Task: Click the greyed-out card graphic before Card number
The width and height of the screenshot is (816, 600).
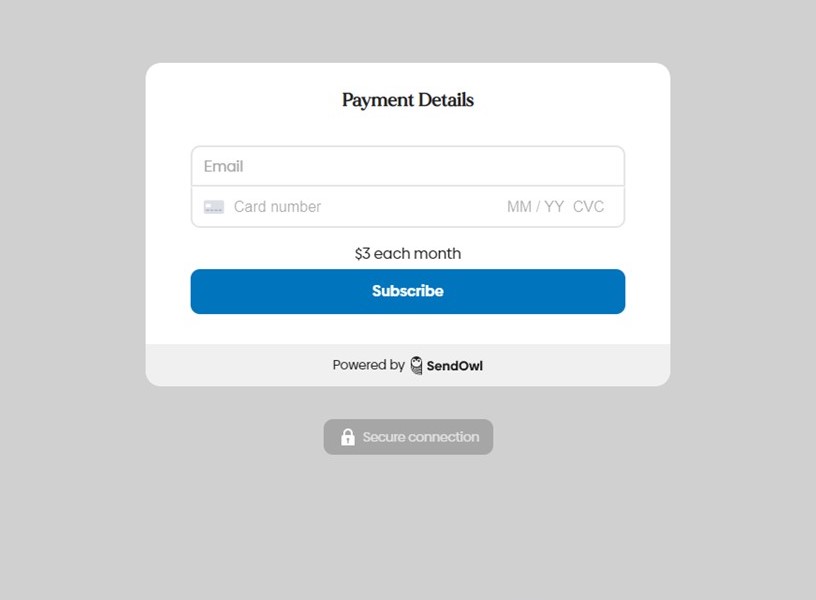Action: (x=213, y=206)
